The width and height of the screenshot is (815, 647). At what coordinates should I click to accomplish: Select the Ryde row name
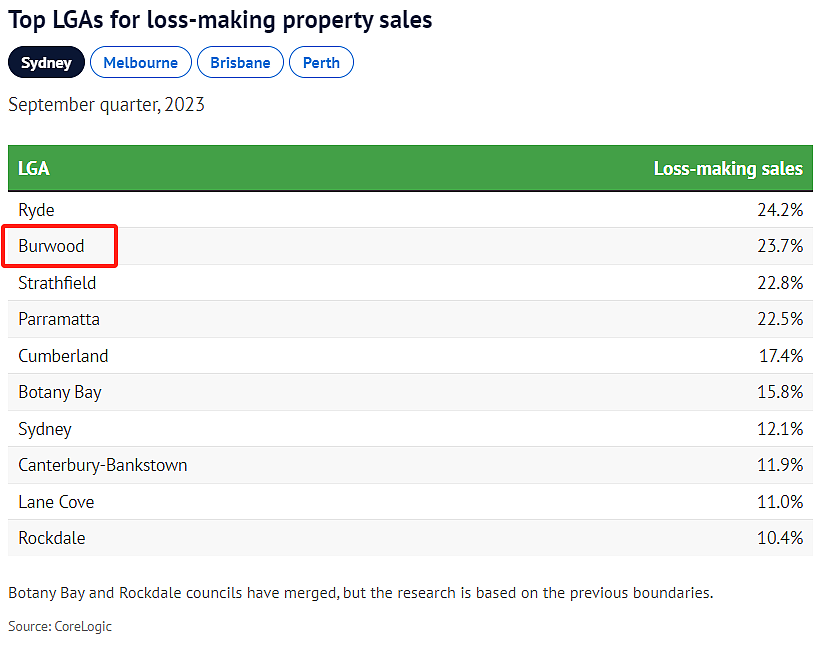click(x=36, y=210)
